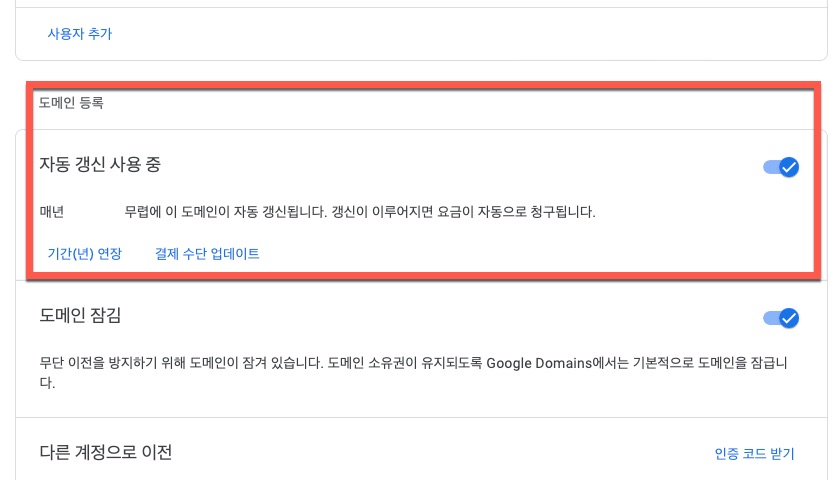The image size is (839, 480).
Task: Turn off the 자동 갱신 사용 중 toggle
Action: 781,167
